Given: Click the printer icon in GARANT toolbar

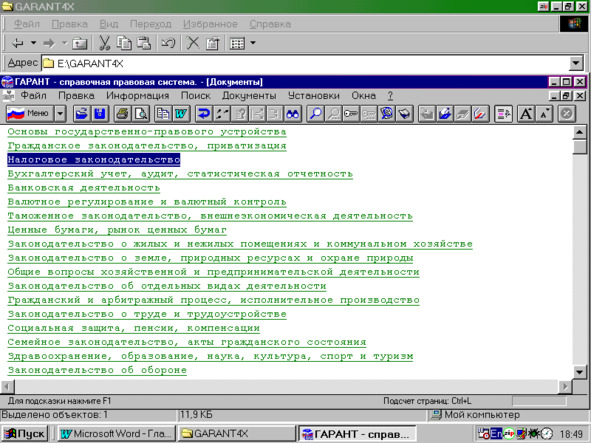Looking at the screenshot, I should point(122,113).
